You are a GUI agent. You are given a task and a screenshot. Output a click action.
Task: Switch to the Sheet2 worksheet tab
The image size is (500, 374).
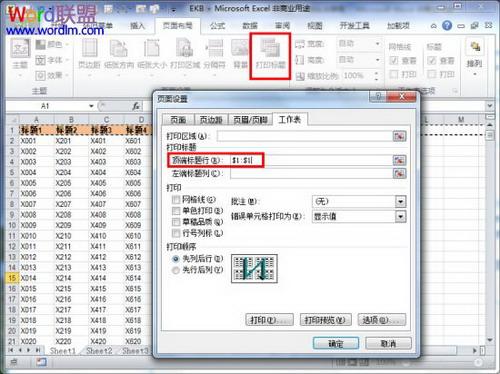[x=99, y=351]
